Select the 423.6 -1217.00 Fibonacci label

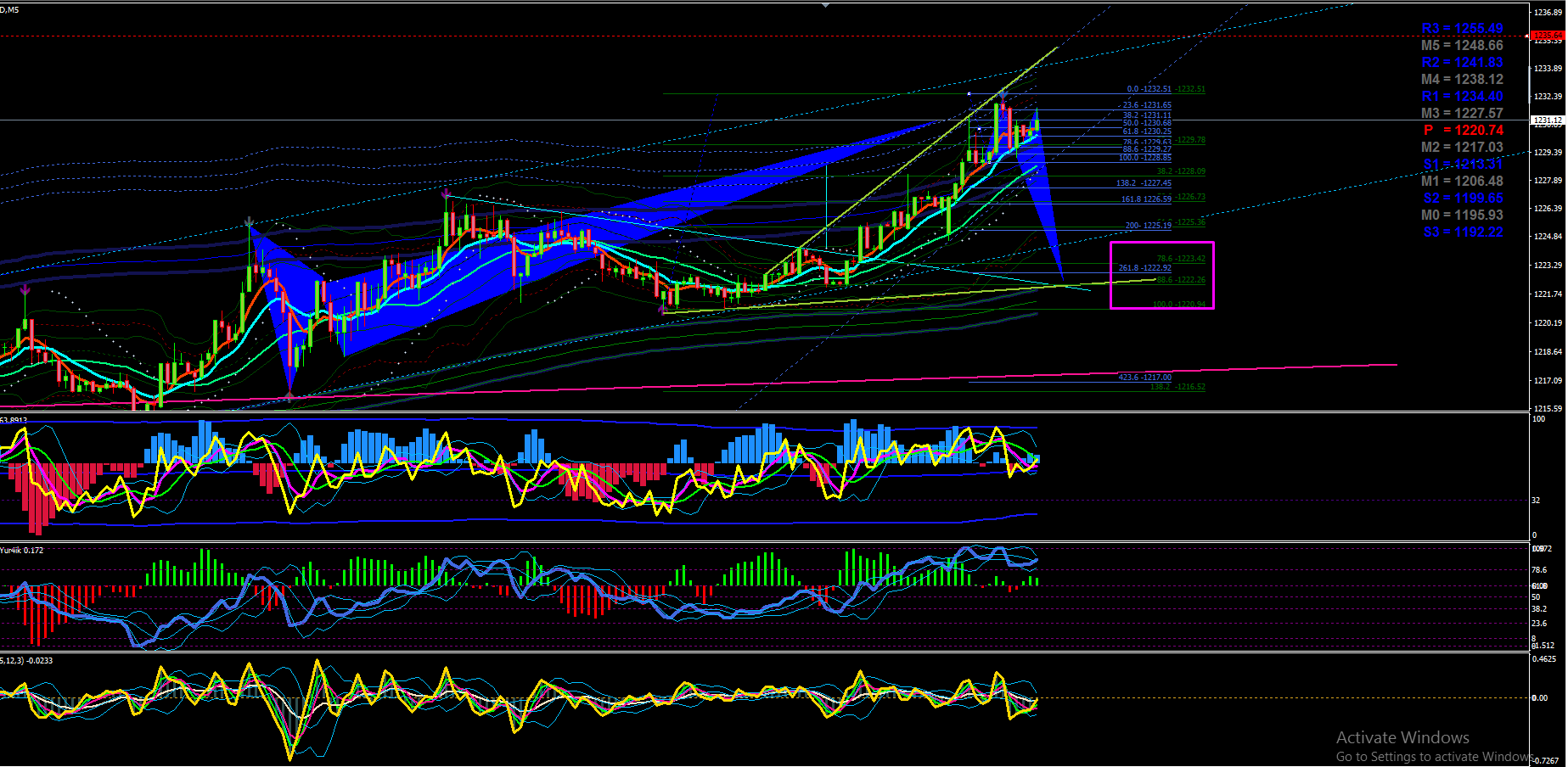coord(1144,378)
